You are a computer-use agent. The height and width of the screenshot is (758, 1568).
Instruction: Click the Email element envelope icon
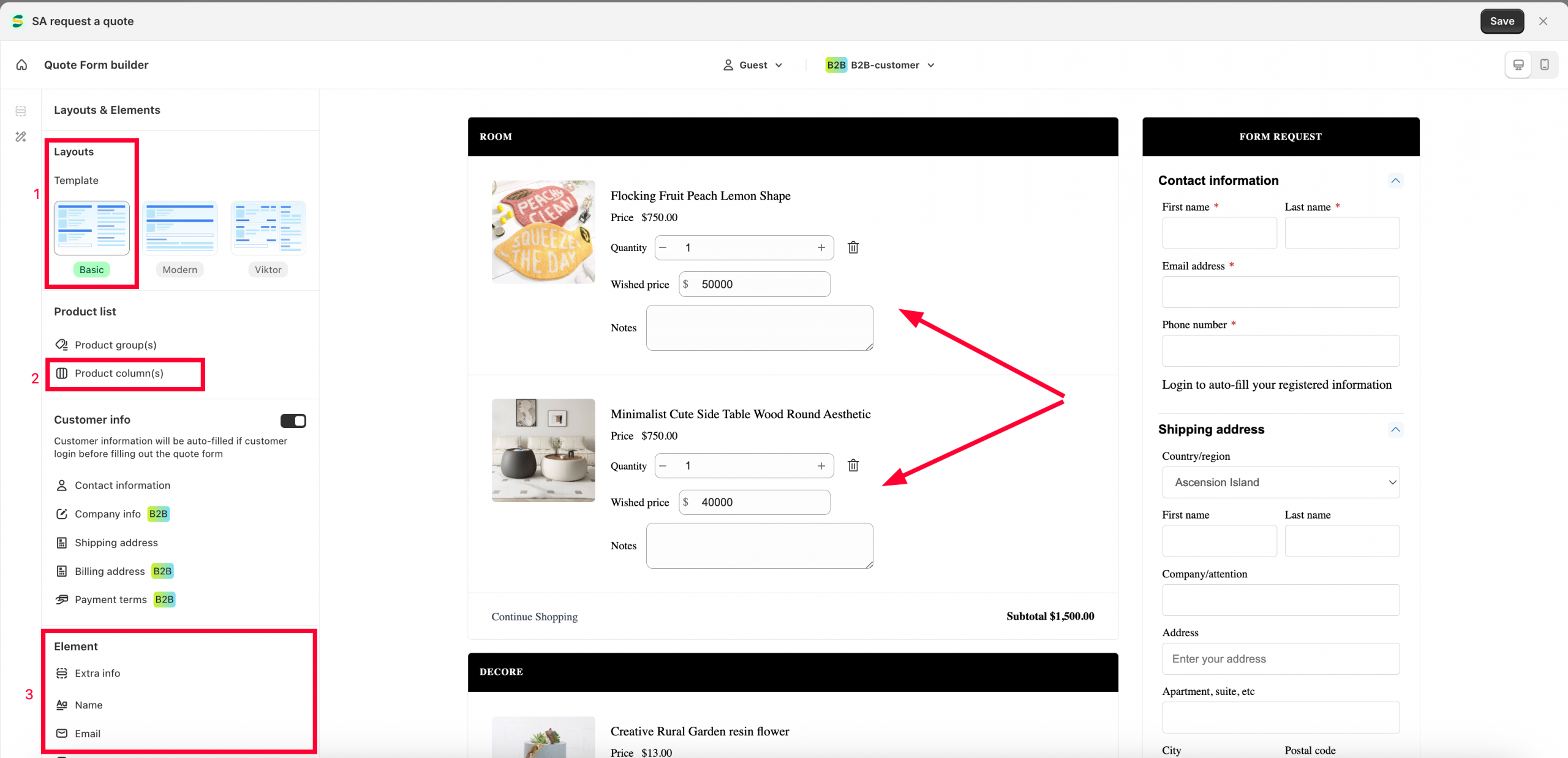click(x=61, y=734)
